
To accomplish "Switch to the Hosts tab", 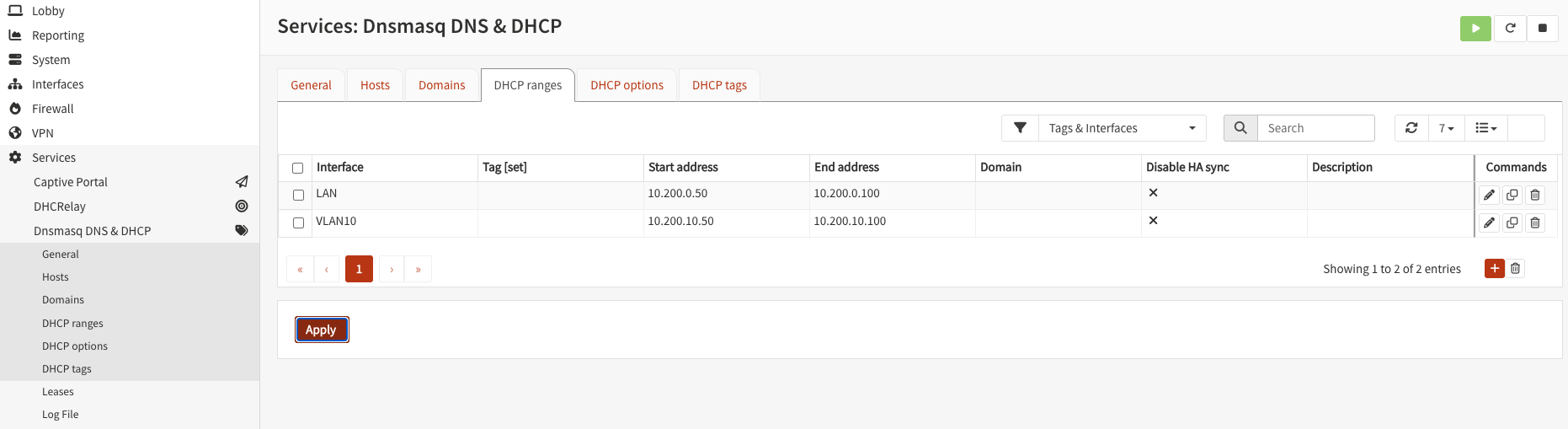I will pyautogui.click(x=375, y=85).
